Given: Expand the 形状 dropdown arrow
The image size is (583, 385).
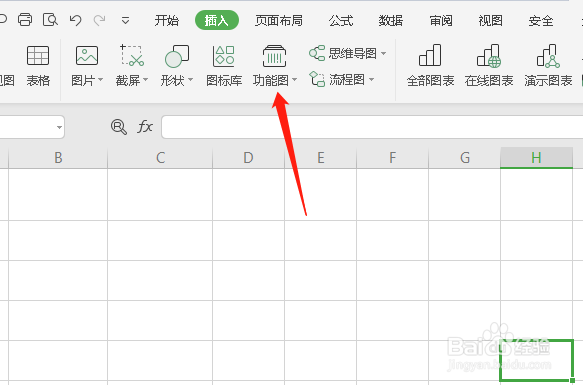Looking at the screenshot, I should [x=190, y=80].
